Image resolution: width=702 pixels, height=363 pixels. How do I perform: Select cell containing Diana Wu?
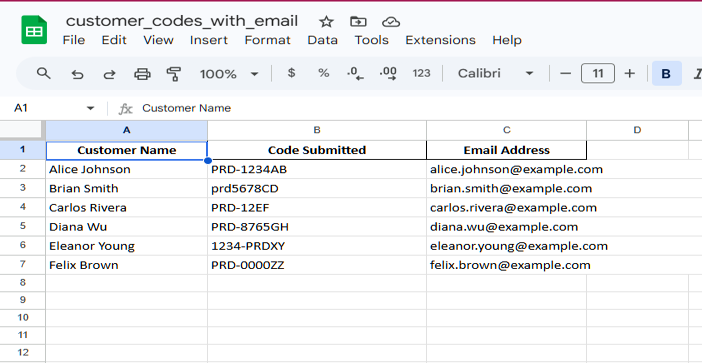coord(127,227)
